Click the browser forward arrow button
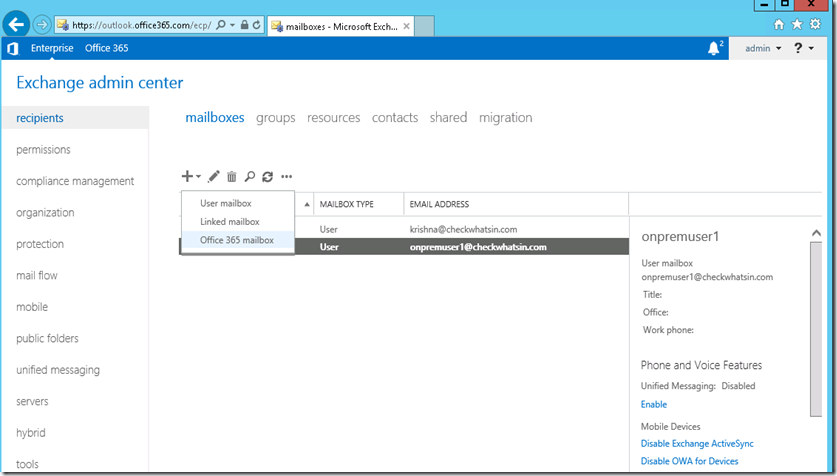The image size is (837, 476). 42,25
